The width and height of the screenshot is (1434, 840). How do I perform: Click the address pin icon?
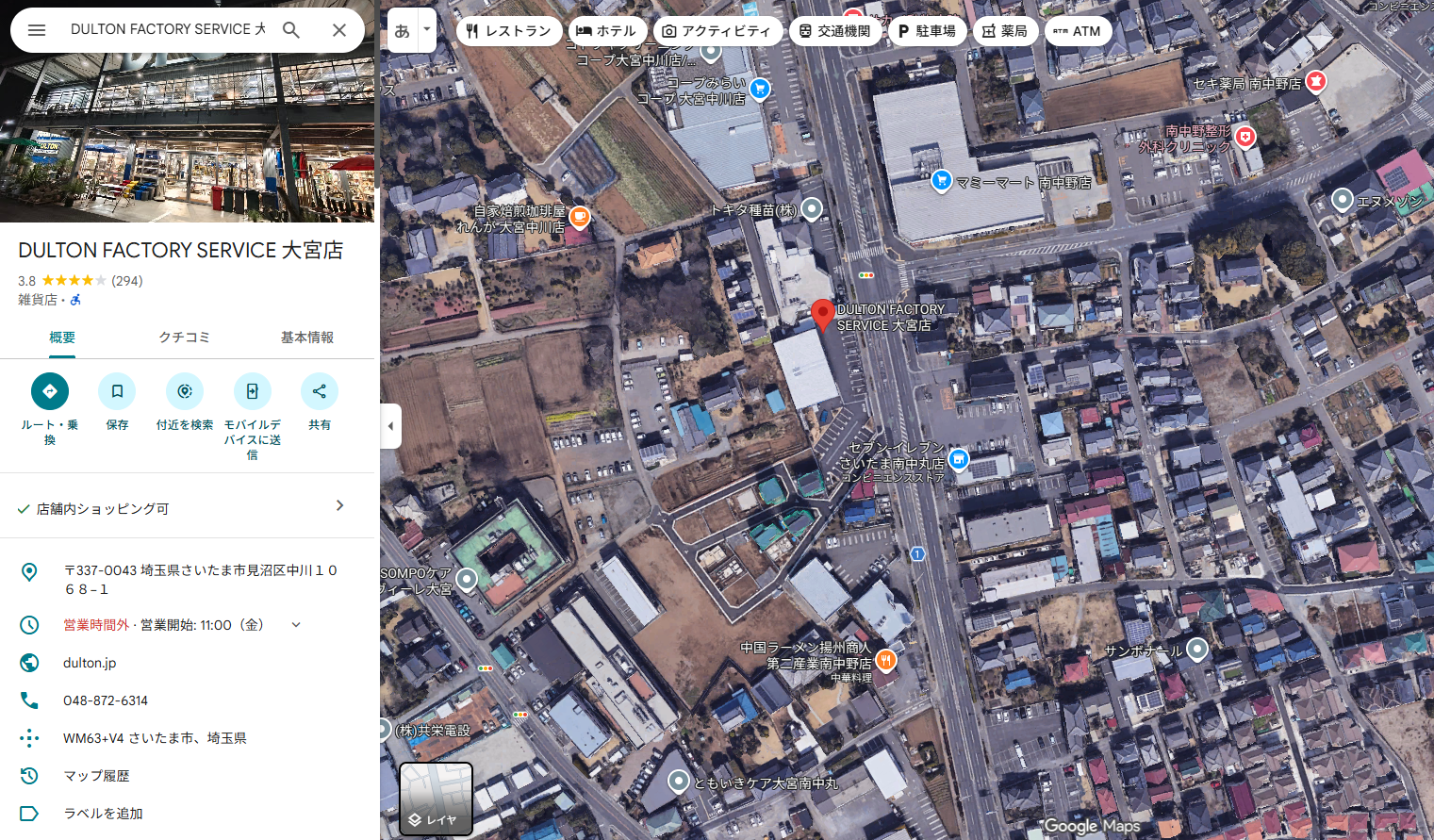[29, 572]
